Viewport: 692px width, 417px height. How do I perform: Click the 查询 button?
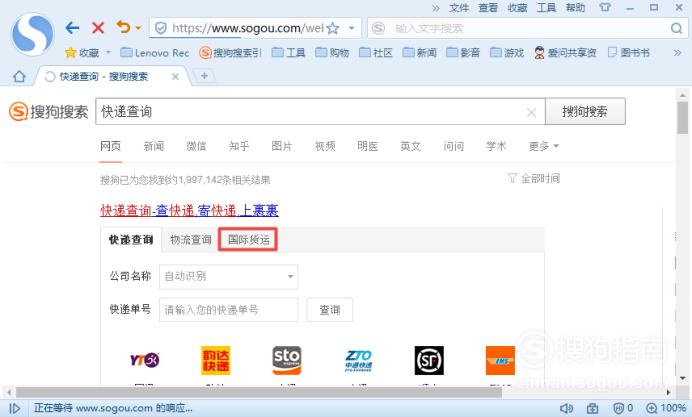tap(330, 310)
